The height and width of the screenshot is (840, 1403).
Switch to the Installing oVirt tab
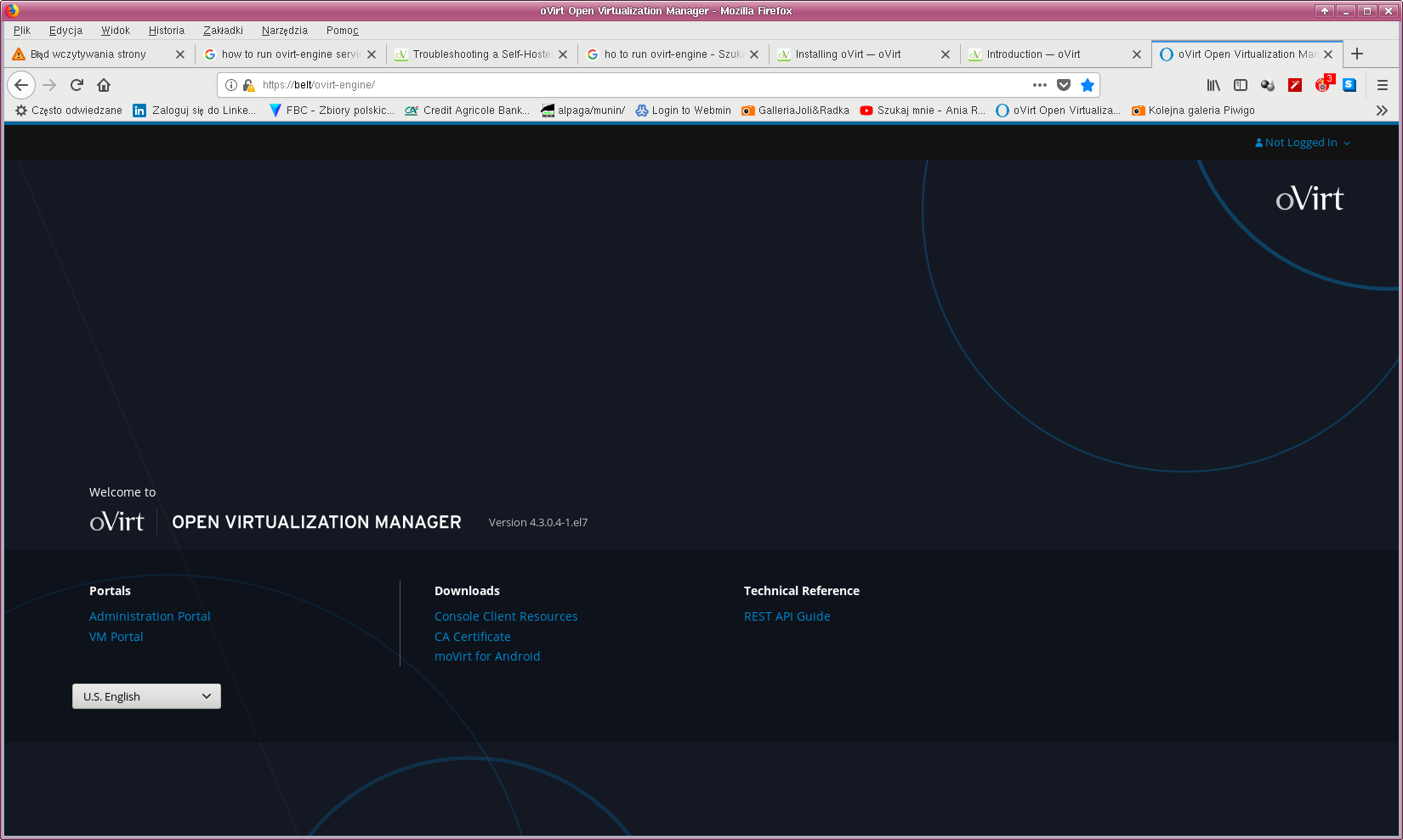859,54
